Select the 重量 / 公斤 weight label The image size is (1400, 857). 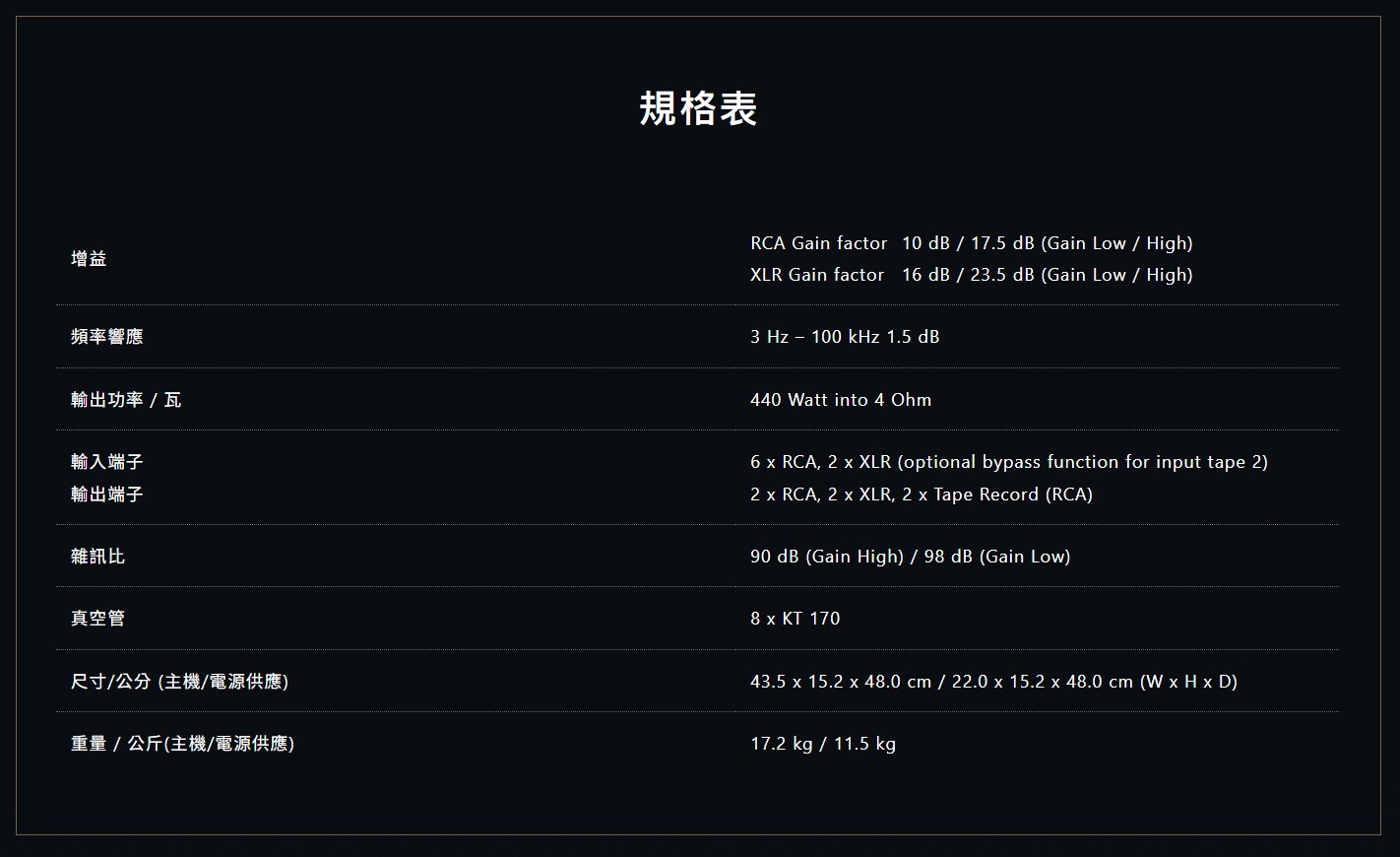pos(182,744)
